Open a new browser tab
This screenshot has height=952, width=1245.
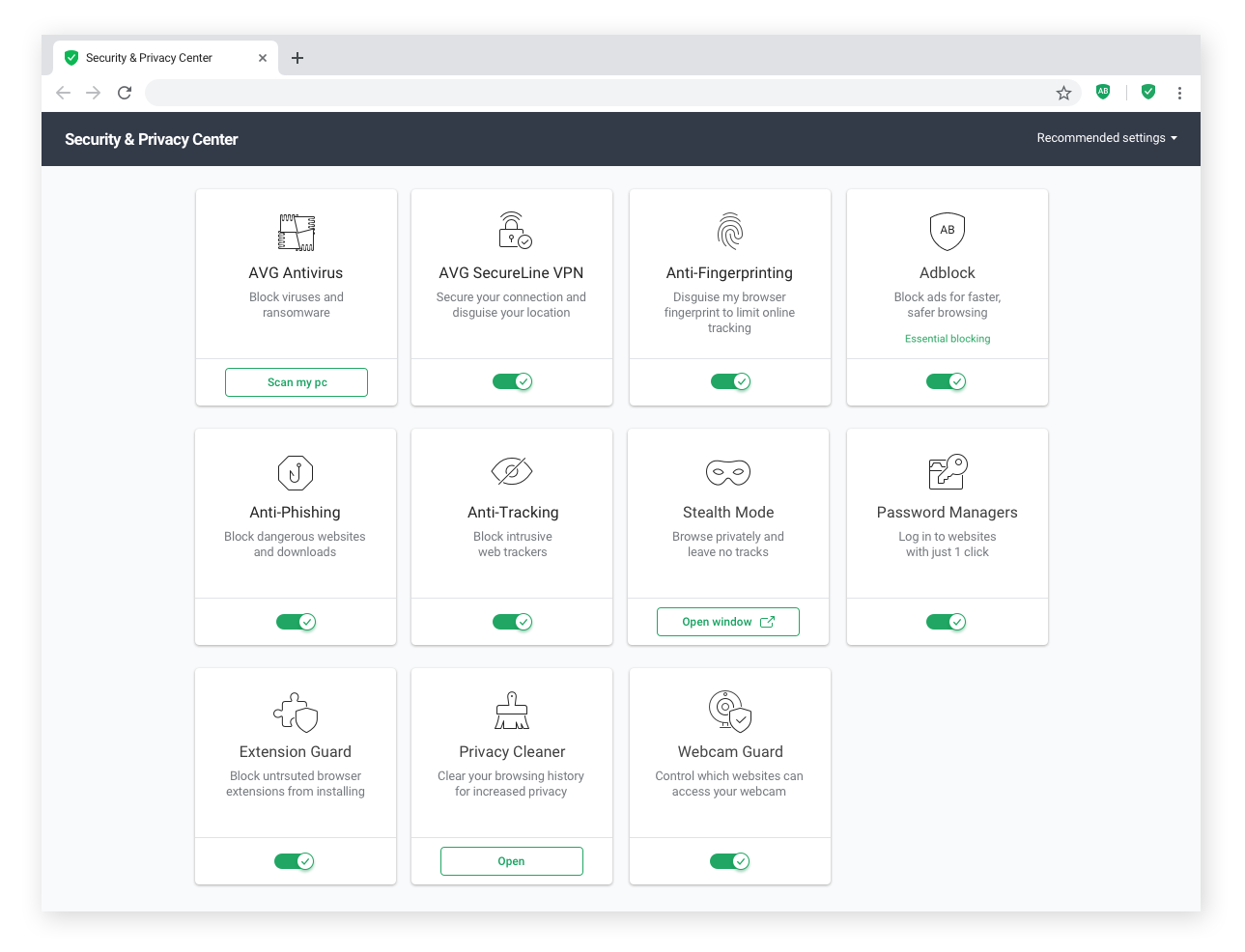click(x=297, y=58)
